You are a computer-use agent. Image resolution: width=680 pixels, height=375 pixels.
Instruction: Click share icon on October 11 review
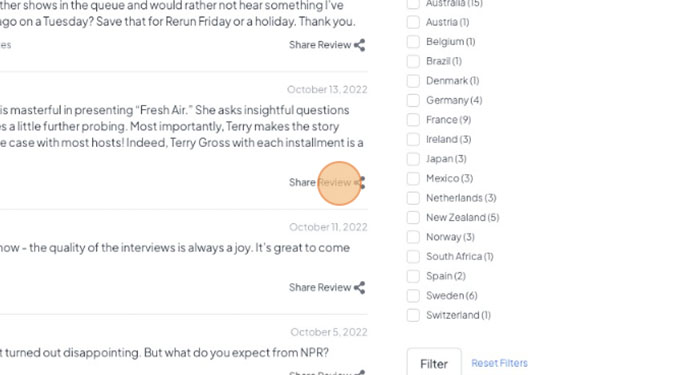coord(359,287)
